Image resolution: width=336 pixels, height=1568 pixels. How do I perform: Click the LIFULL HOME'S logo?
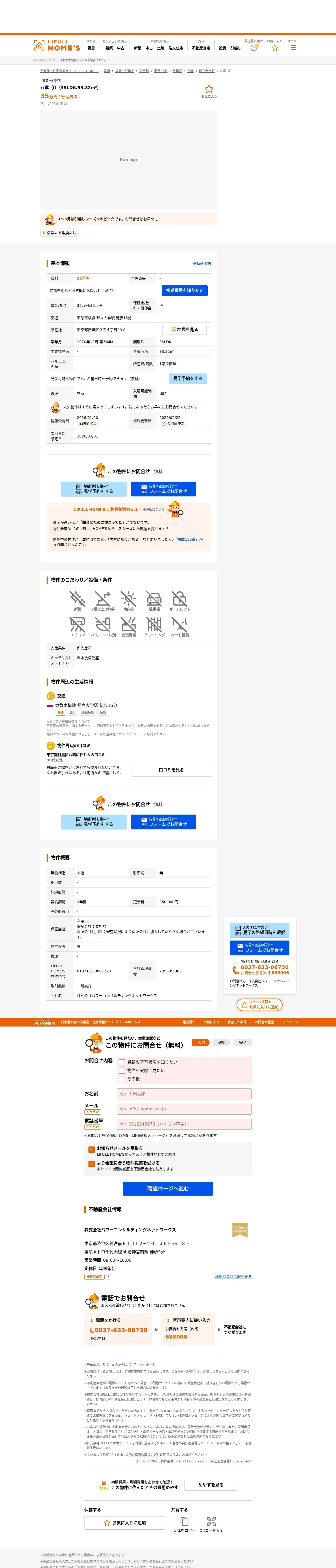click(57, 46)
